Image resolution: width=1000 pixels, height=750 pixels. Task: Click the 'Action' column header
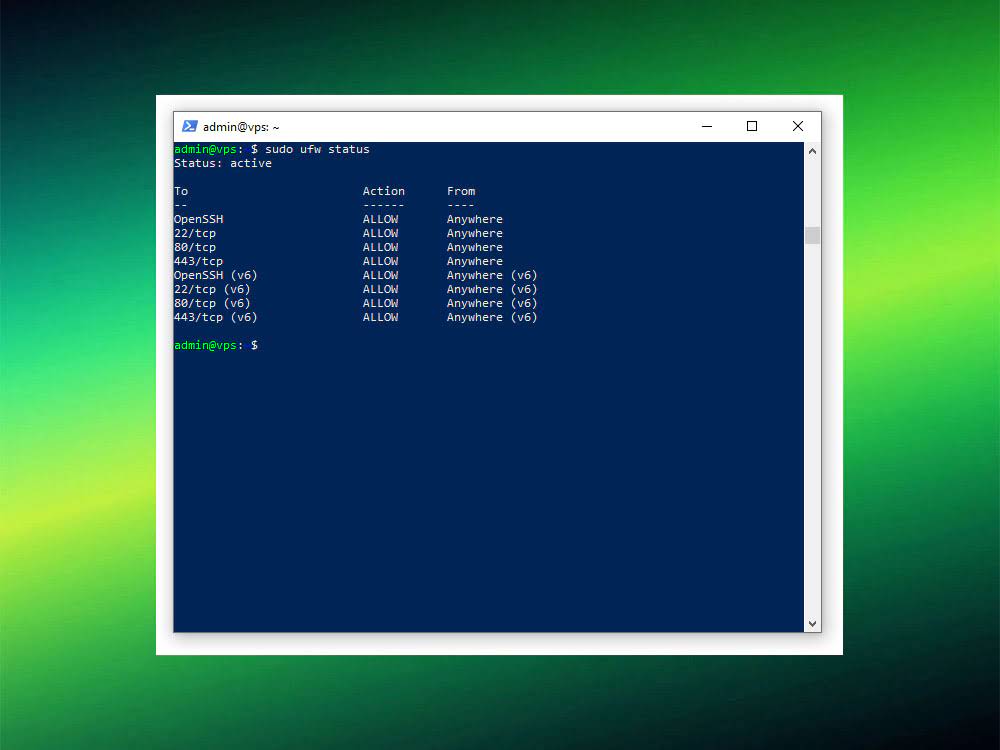pyautogui.click(x=383, y=191)
